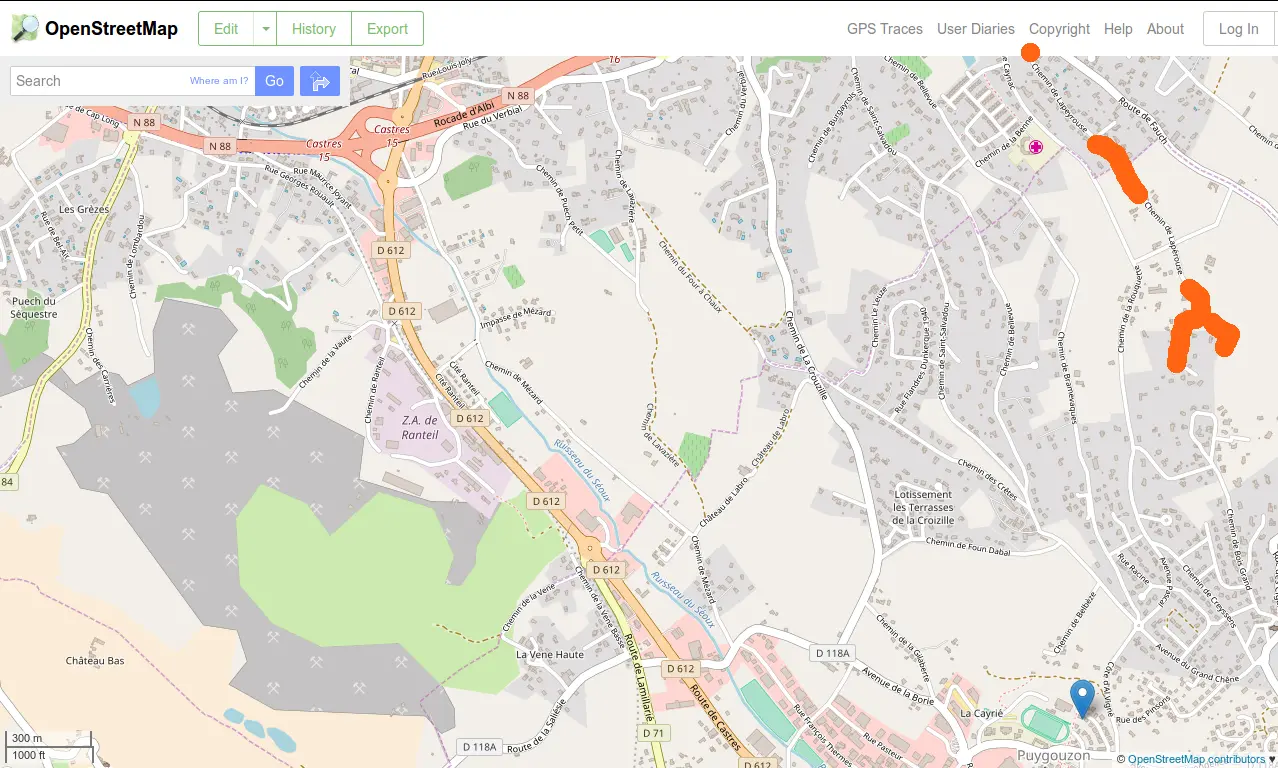Click the Go search button
Screen dimensions: 1278x768
(274, 81)
